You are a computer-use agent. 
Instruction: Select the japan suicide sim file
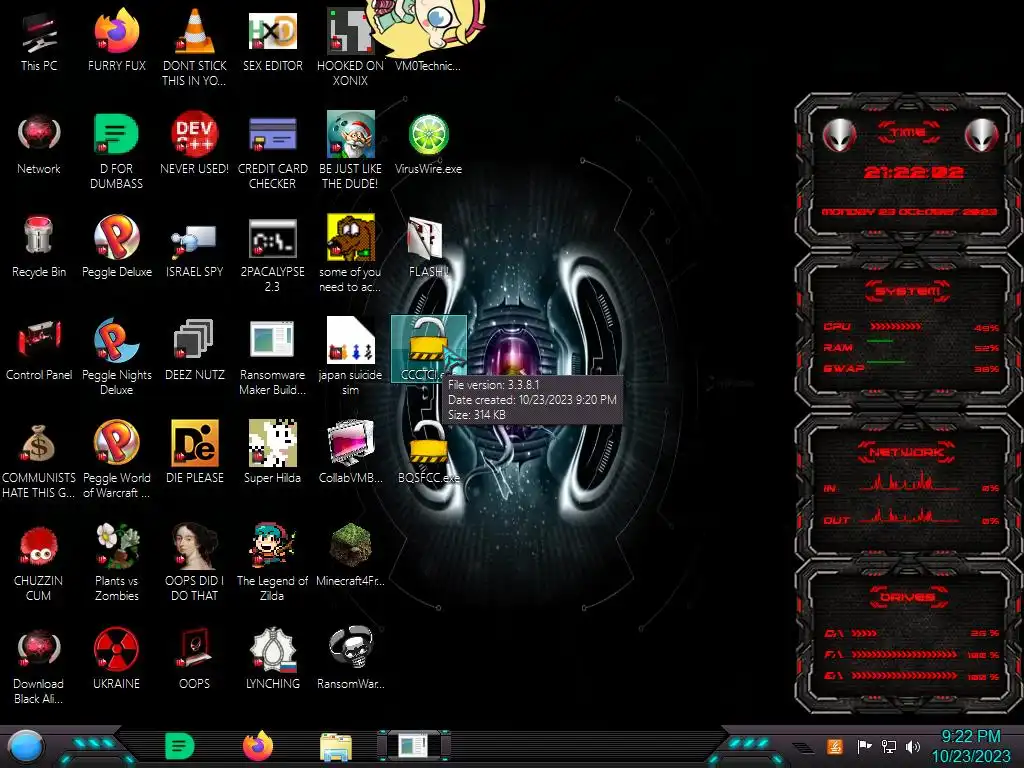[x=350, y=357]
